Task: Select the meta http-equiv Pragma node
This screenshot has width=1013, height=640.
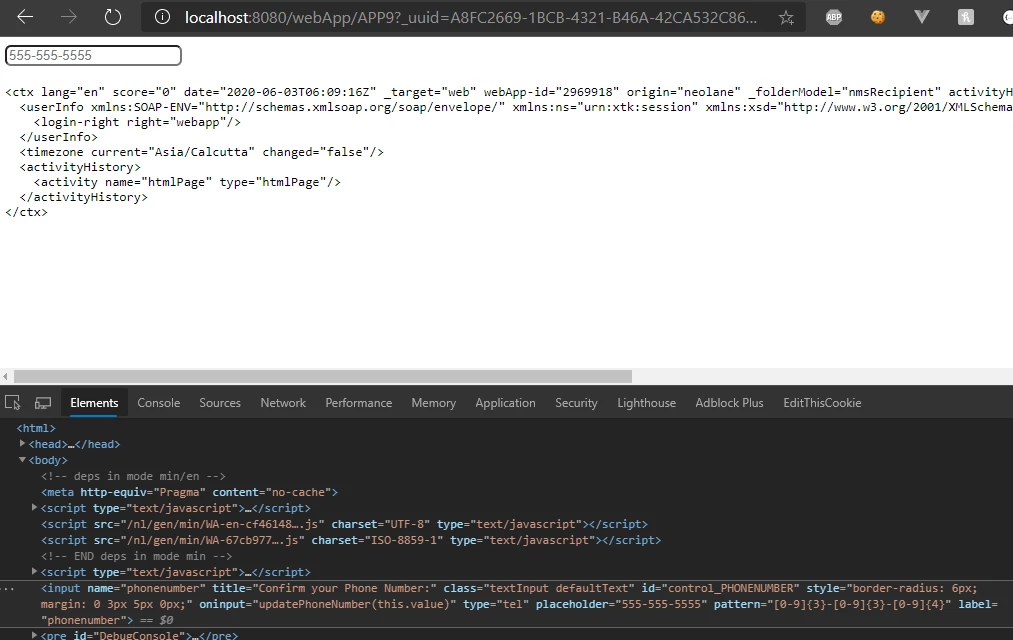Action: point(189,492)
